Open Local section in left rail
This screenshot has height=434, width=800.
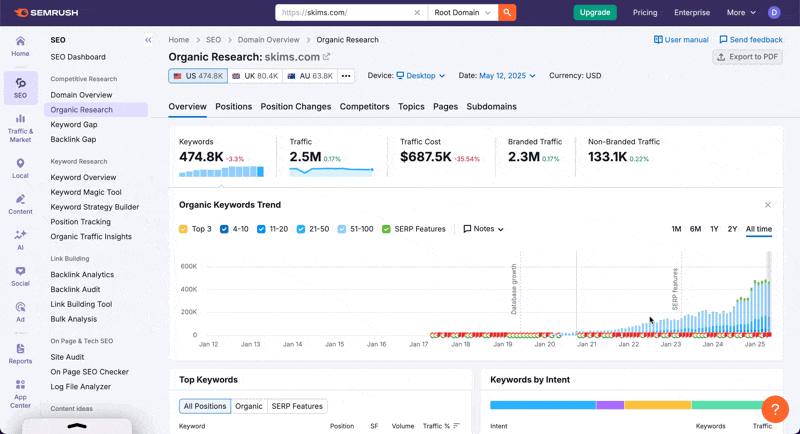click(20, 168)
